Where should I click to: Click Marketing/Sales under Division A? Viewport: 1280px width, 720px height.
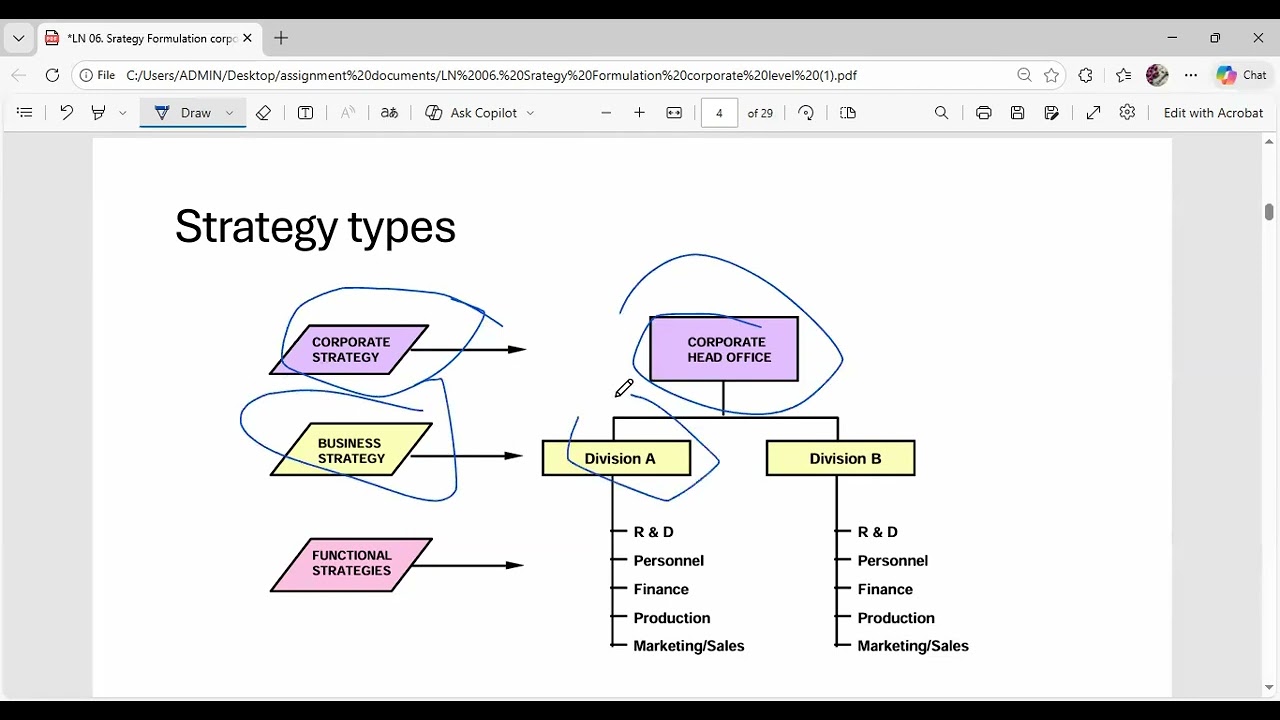coord(689,646)
